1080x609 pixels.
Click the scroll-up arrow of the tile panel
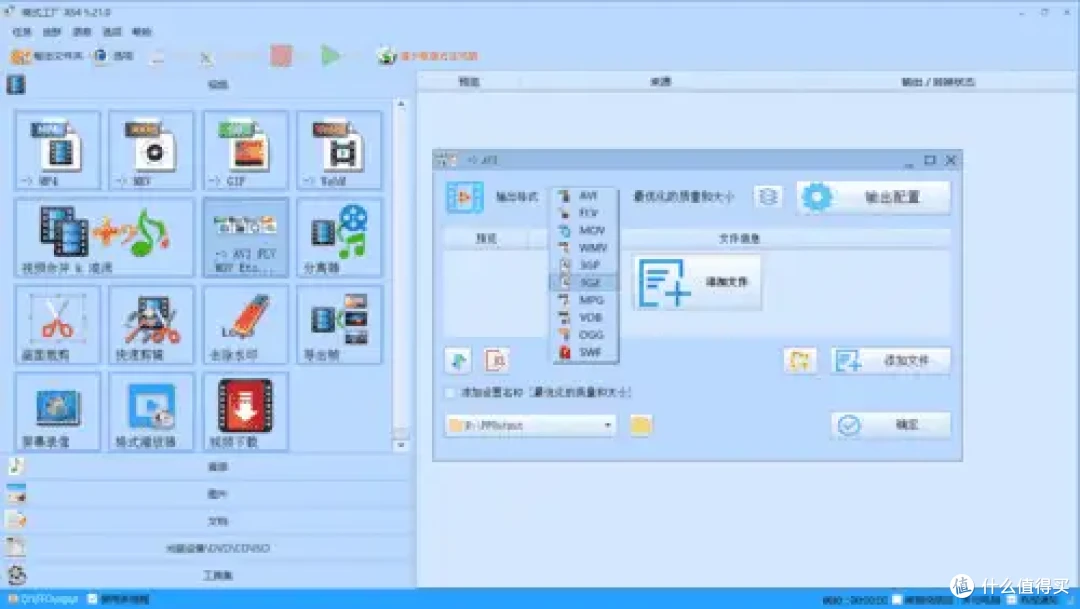(x=401, y=105)
